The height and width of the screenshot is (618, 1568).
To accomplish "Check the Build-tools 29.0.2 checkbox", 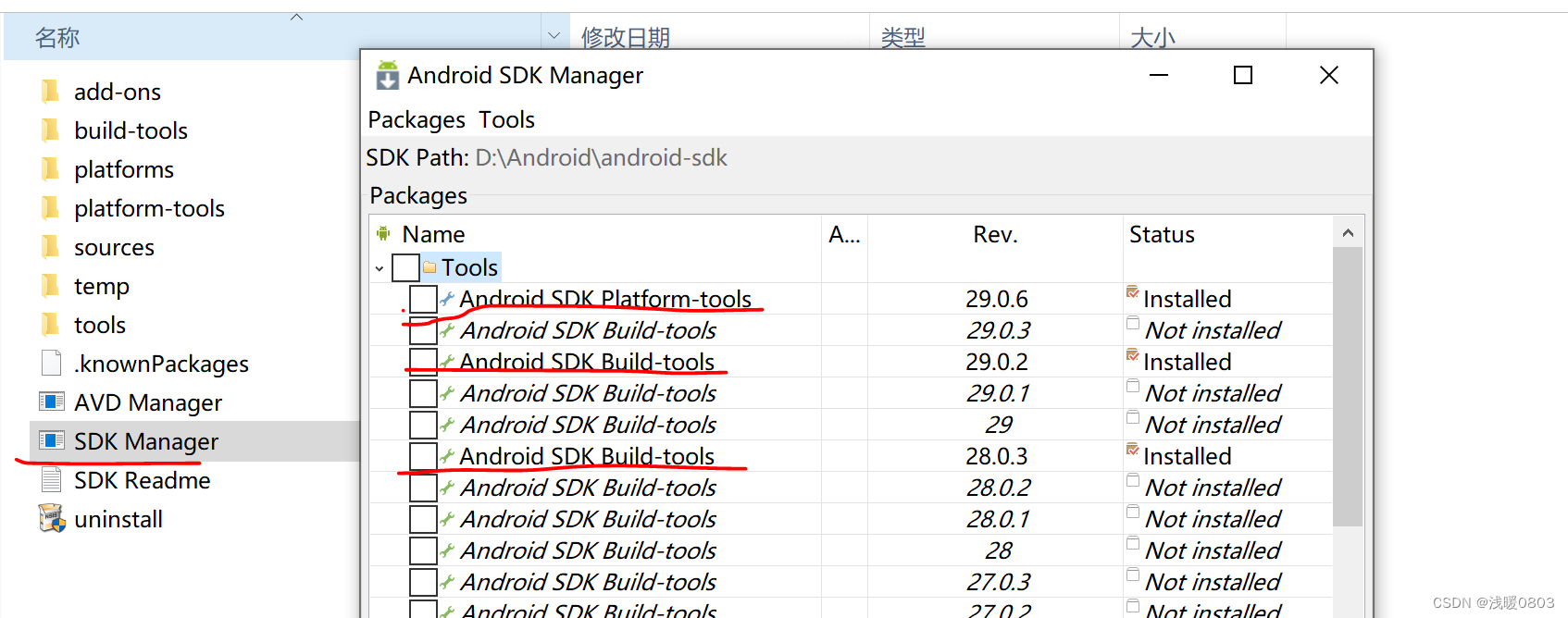I will (423, 362).
